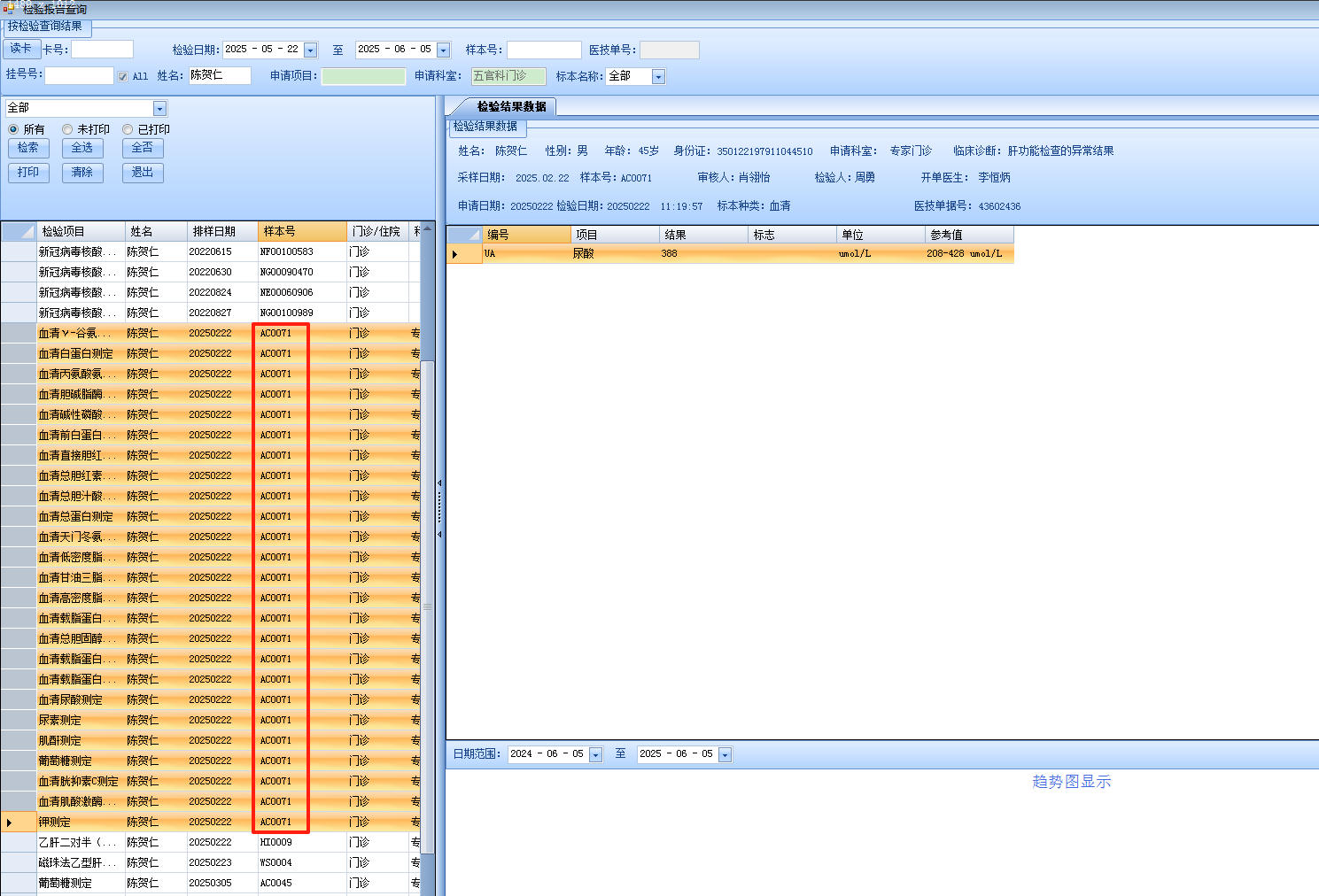Click the row indicator arrow beside UA
Screen dimensions: 1319x896
point(455,254)
